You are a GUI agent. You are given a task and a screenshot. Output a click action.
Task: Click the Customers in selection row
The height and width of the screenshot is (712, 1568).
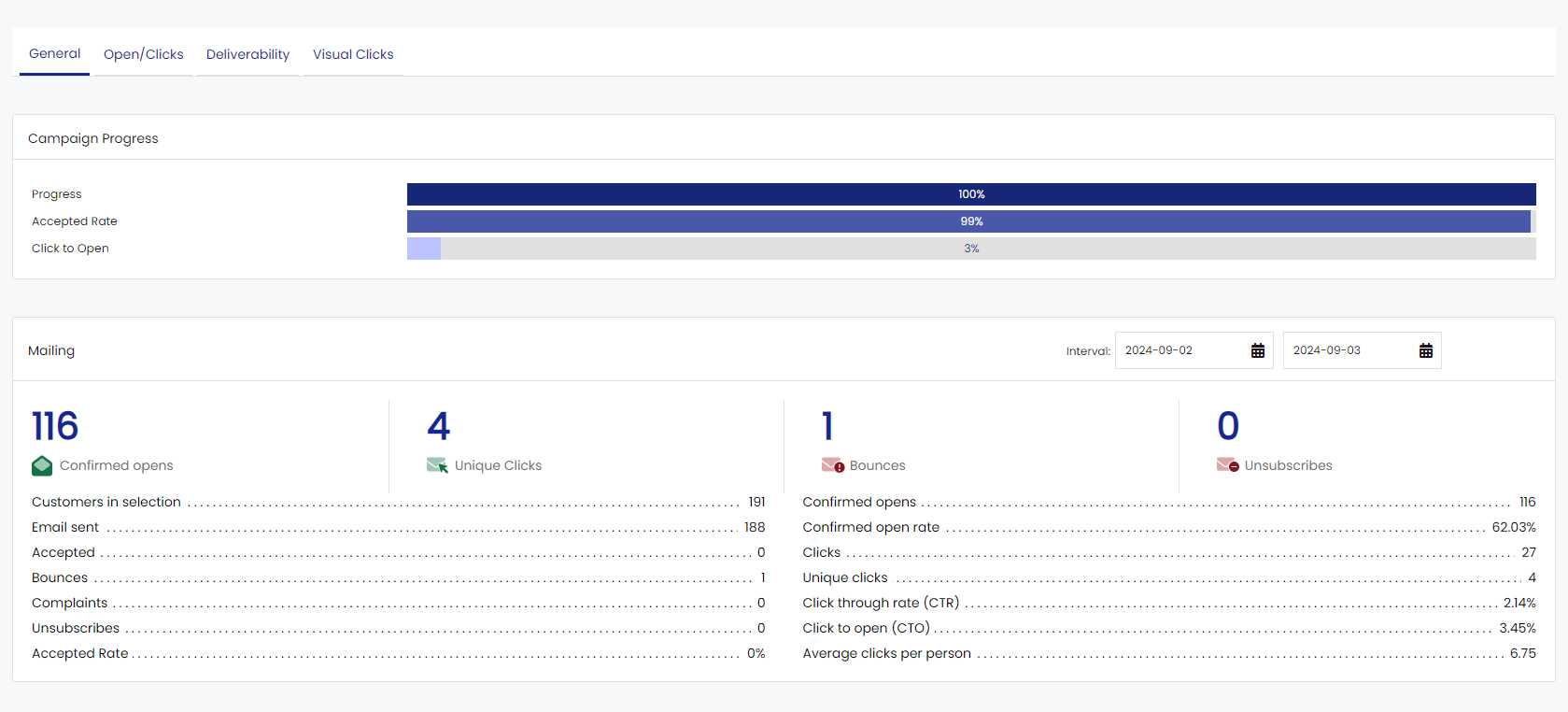coord(398,503)
